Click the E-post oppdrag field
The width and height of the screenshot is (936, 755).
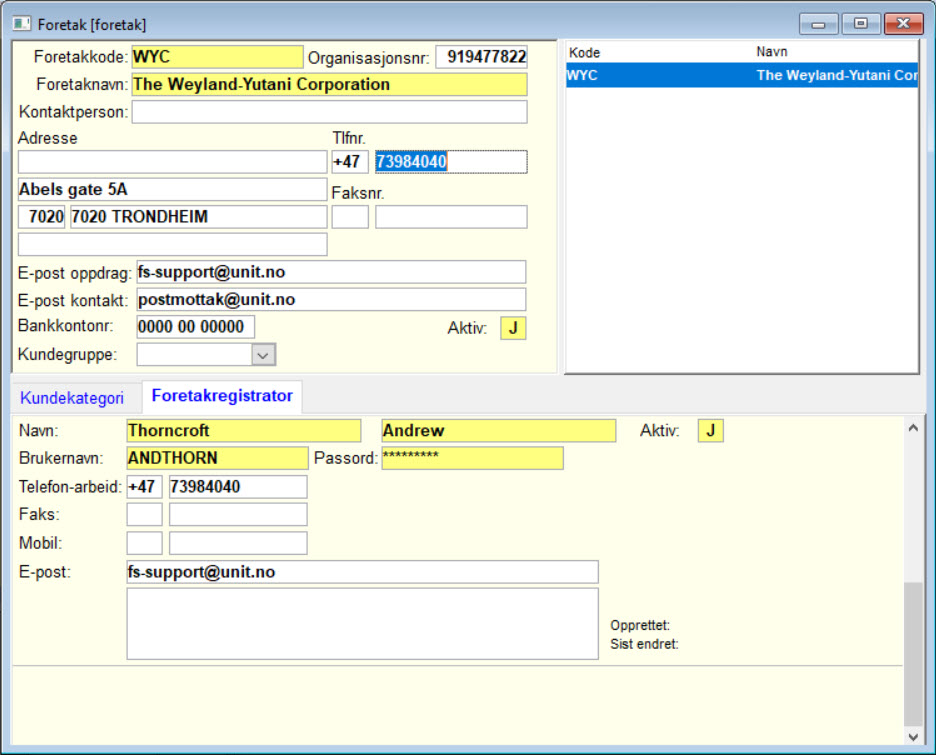coord(331,272)
